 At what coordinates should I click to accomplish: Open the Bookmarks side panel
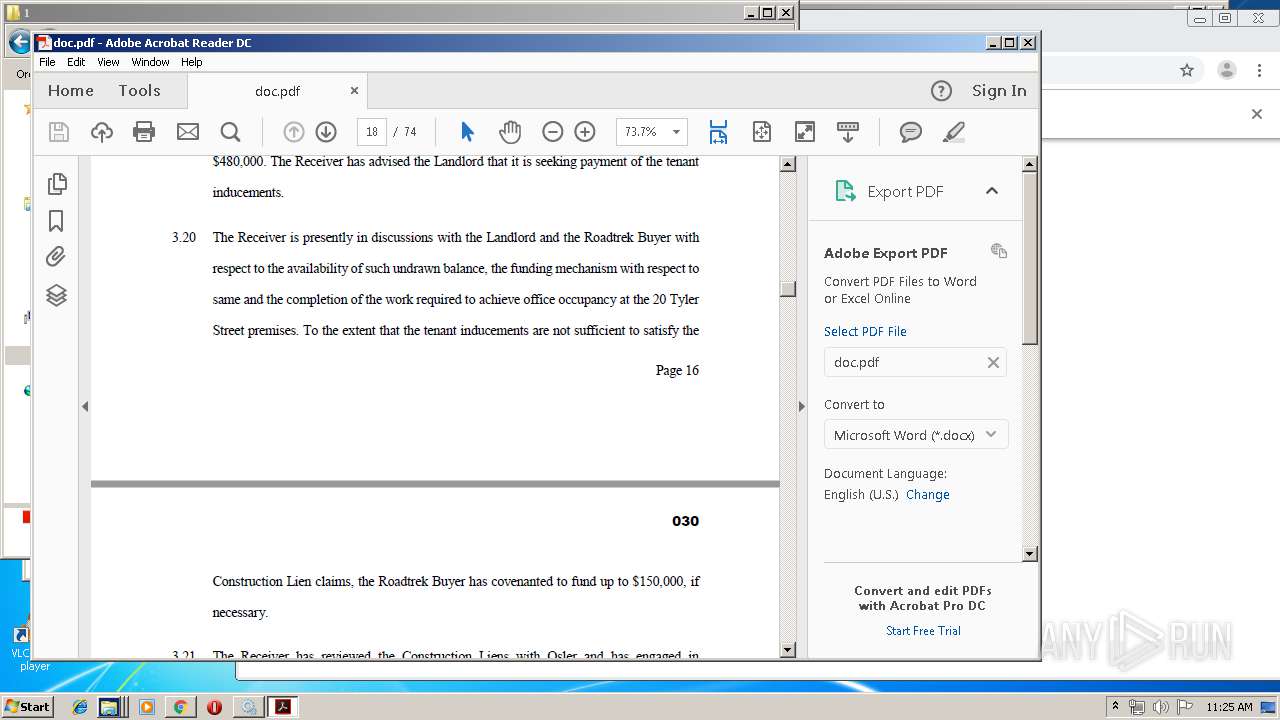pyautogui.click(x=57, y=221)
